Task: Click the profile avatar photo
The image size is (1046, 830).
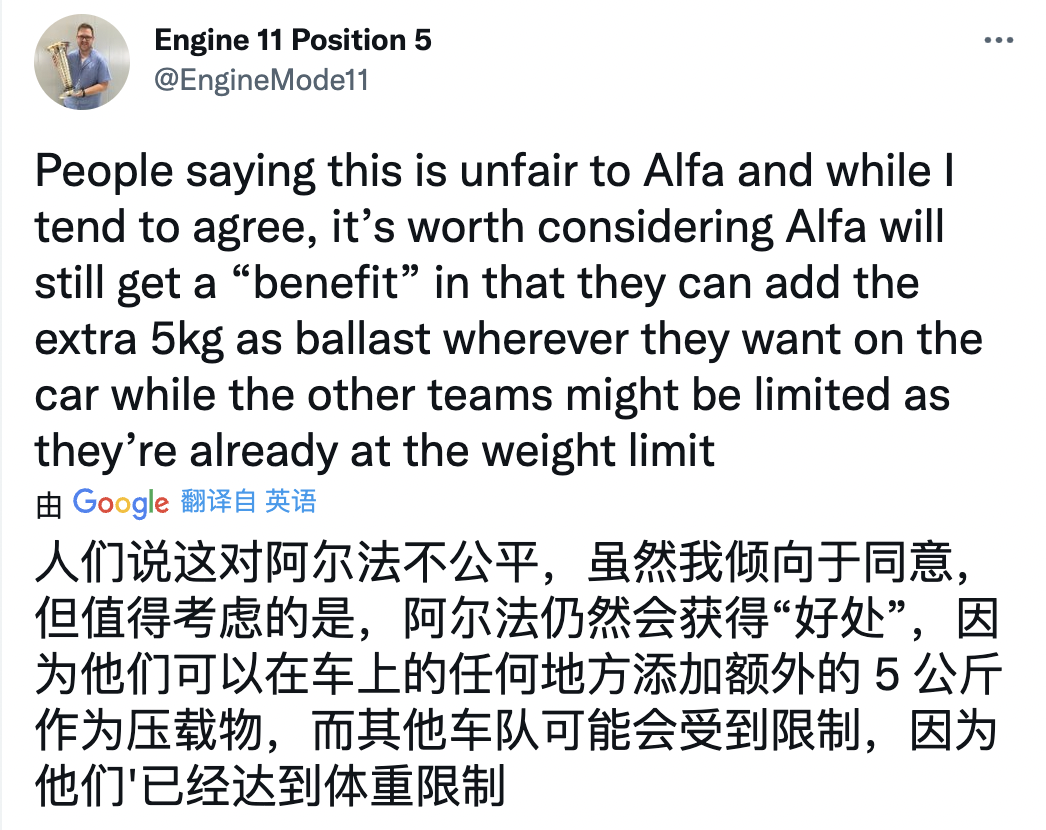Action: pos(83,62)
